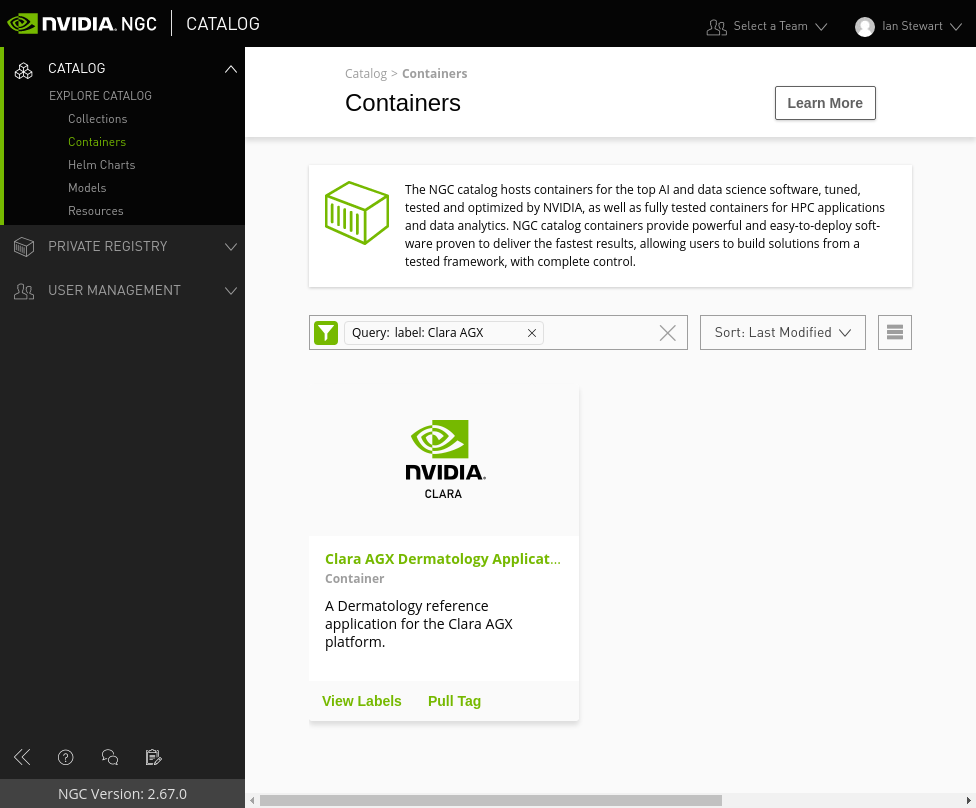
Task: Collapse the Catalog sidebar section
Action: [x=230, y=69]
